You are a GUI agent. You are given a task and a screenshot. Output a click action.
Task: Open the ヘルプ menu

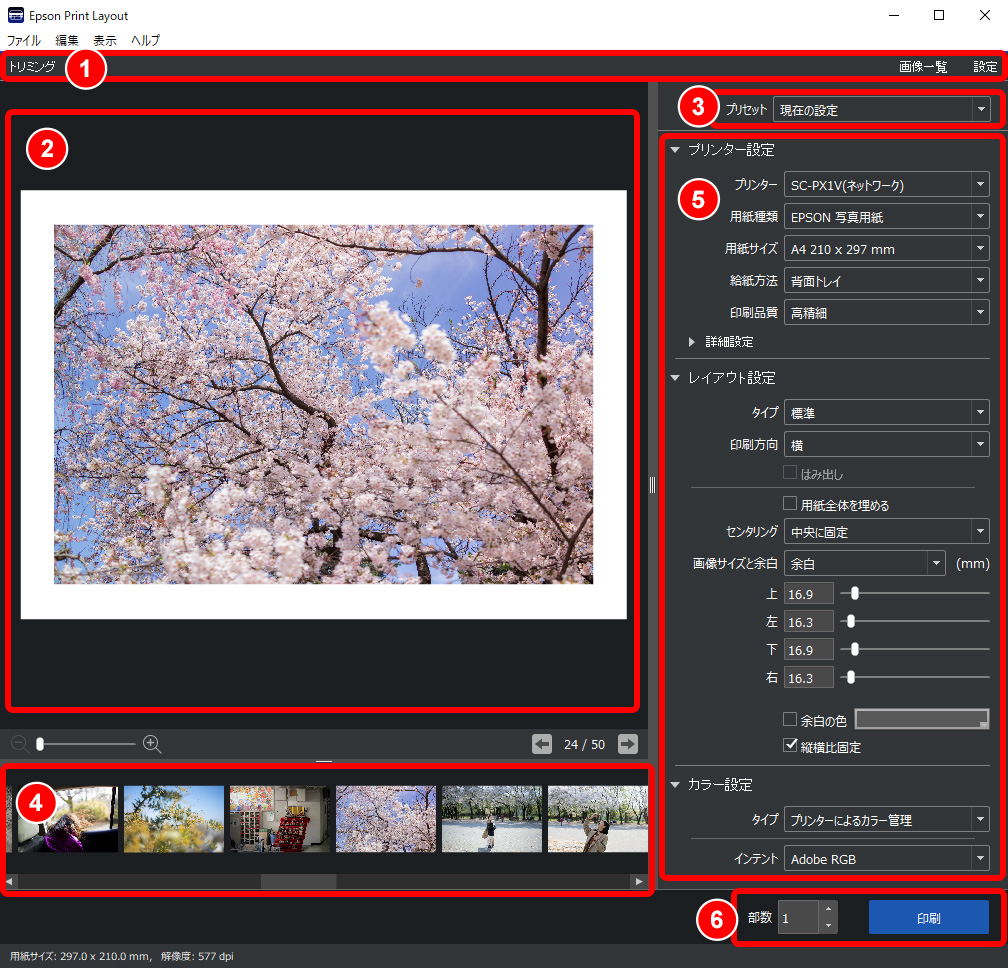click(x=145, y=40)
